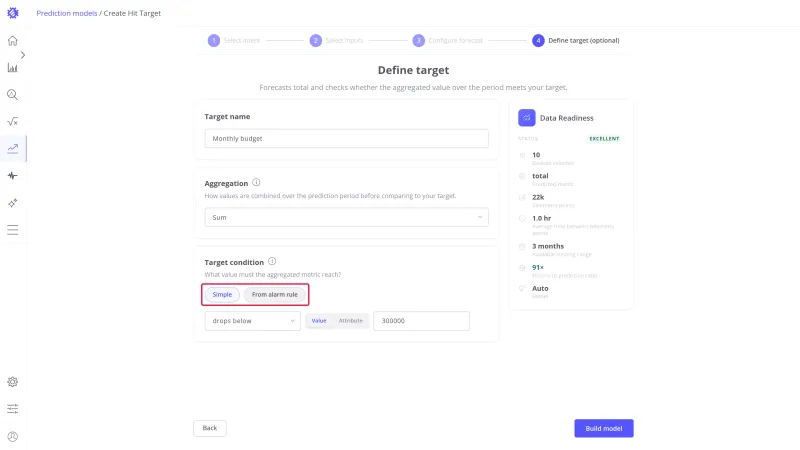Click the Data Readiness chart icon

pyautogui.click(x=527, y=118)
